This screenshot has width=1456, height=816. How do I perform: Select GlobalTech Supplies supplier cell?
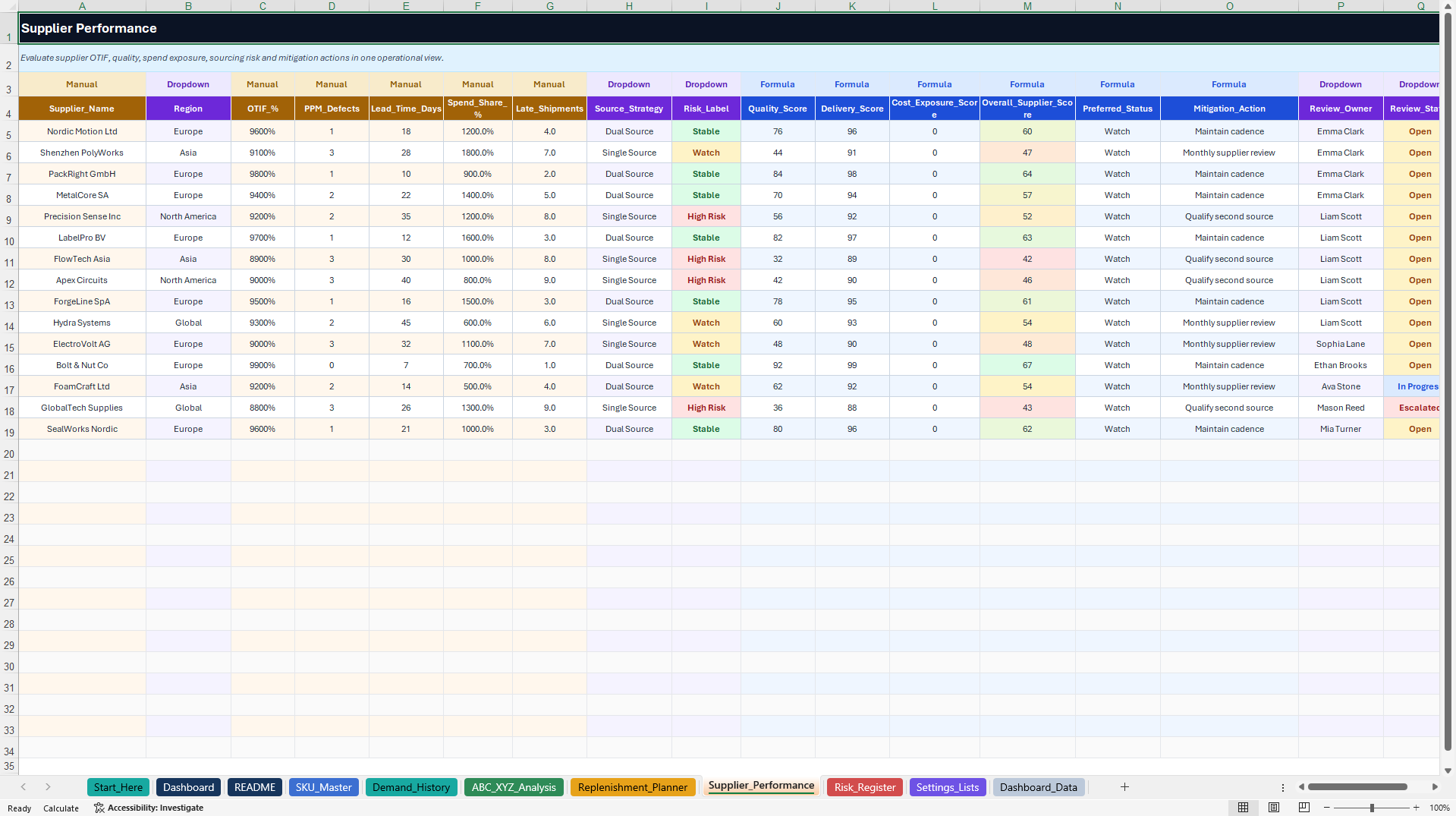(82, 408)
